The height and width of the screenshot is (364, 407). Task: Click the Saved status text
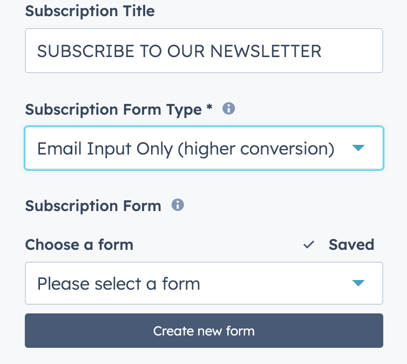[x=351, y=245]
